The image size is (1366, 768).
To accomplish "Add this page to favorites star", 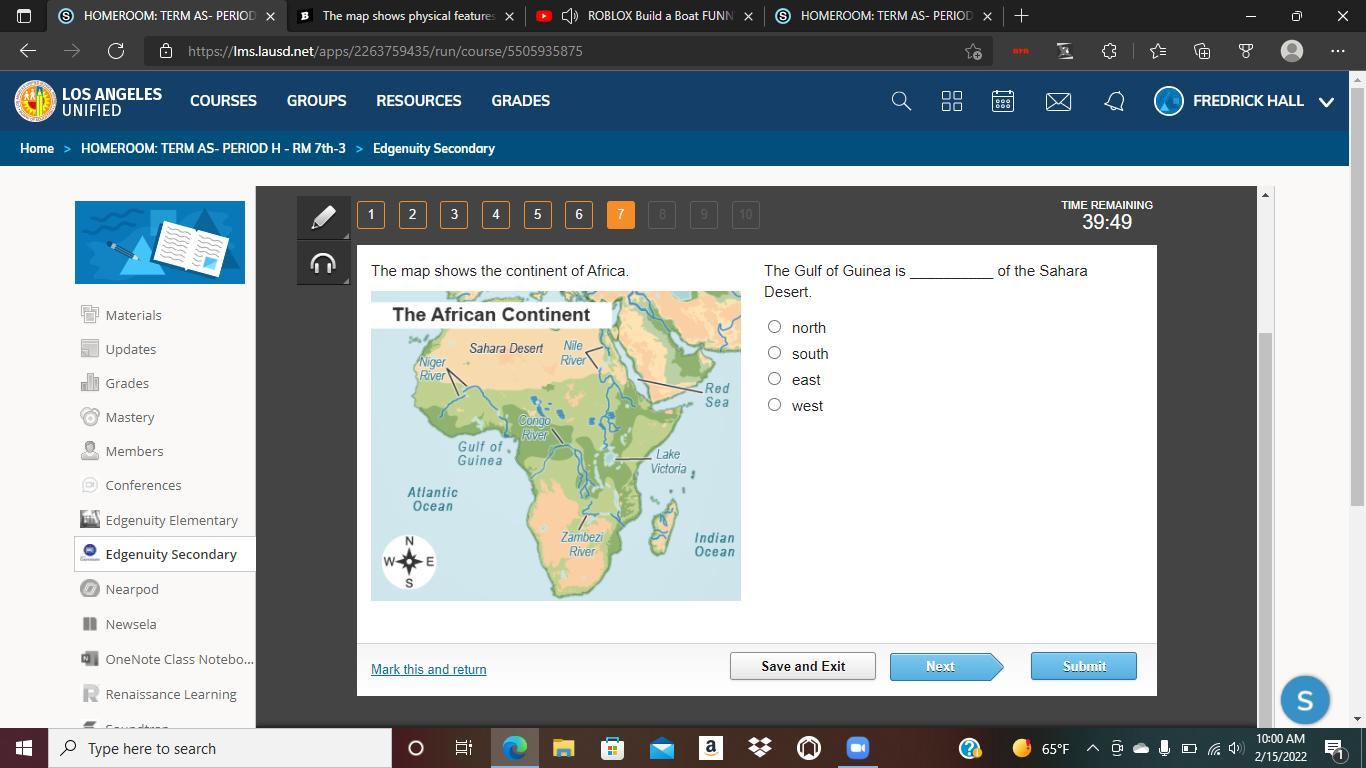I will [x=973, y=51].
